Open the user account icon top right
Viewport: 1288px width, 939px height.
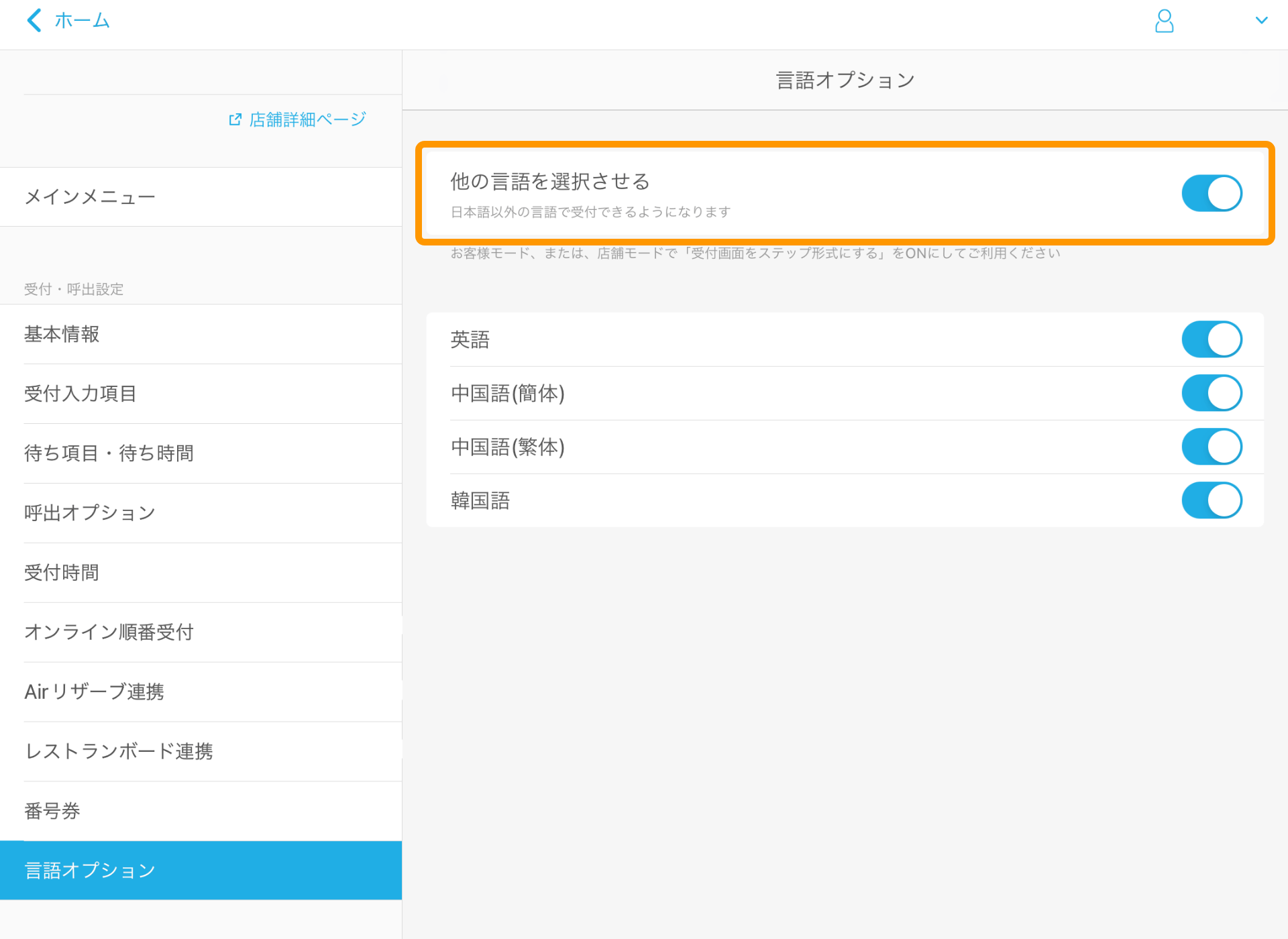pyautogui.click(x=1165, y=21)
